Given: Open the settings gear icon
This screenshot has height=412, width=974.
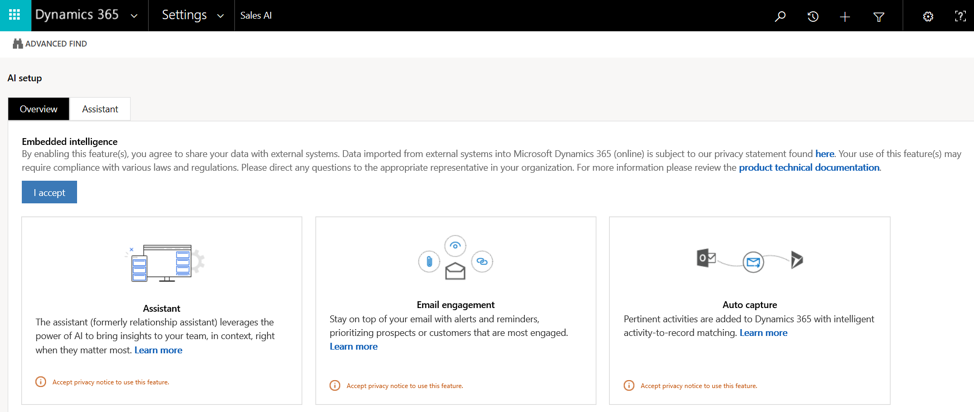Looking at the screenshot, I should tap(928, 17).
